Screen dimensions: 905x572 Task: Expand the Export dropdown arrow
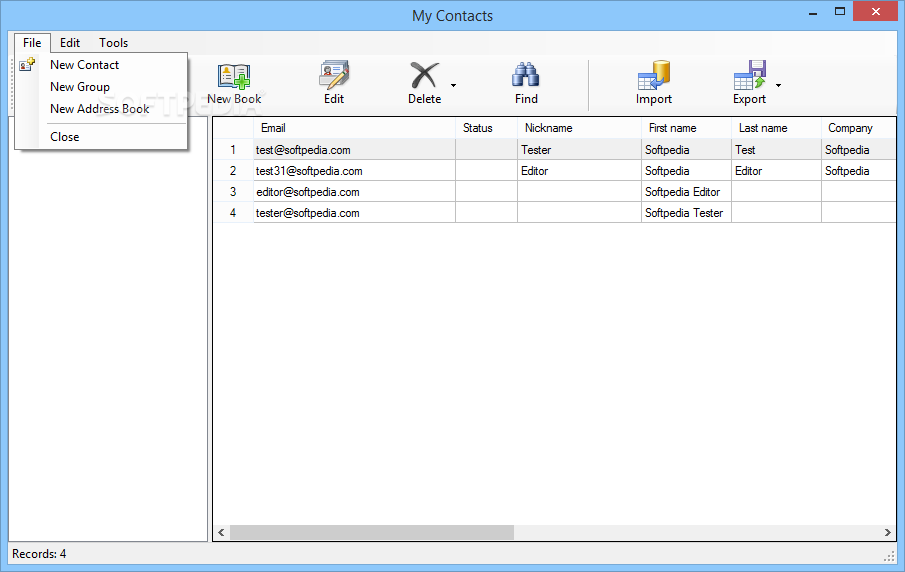pos(779,85)
